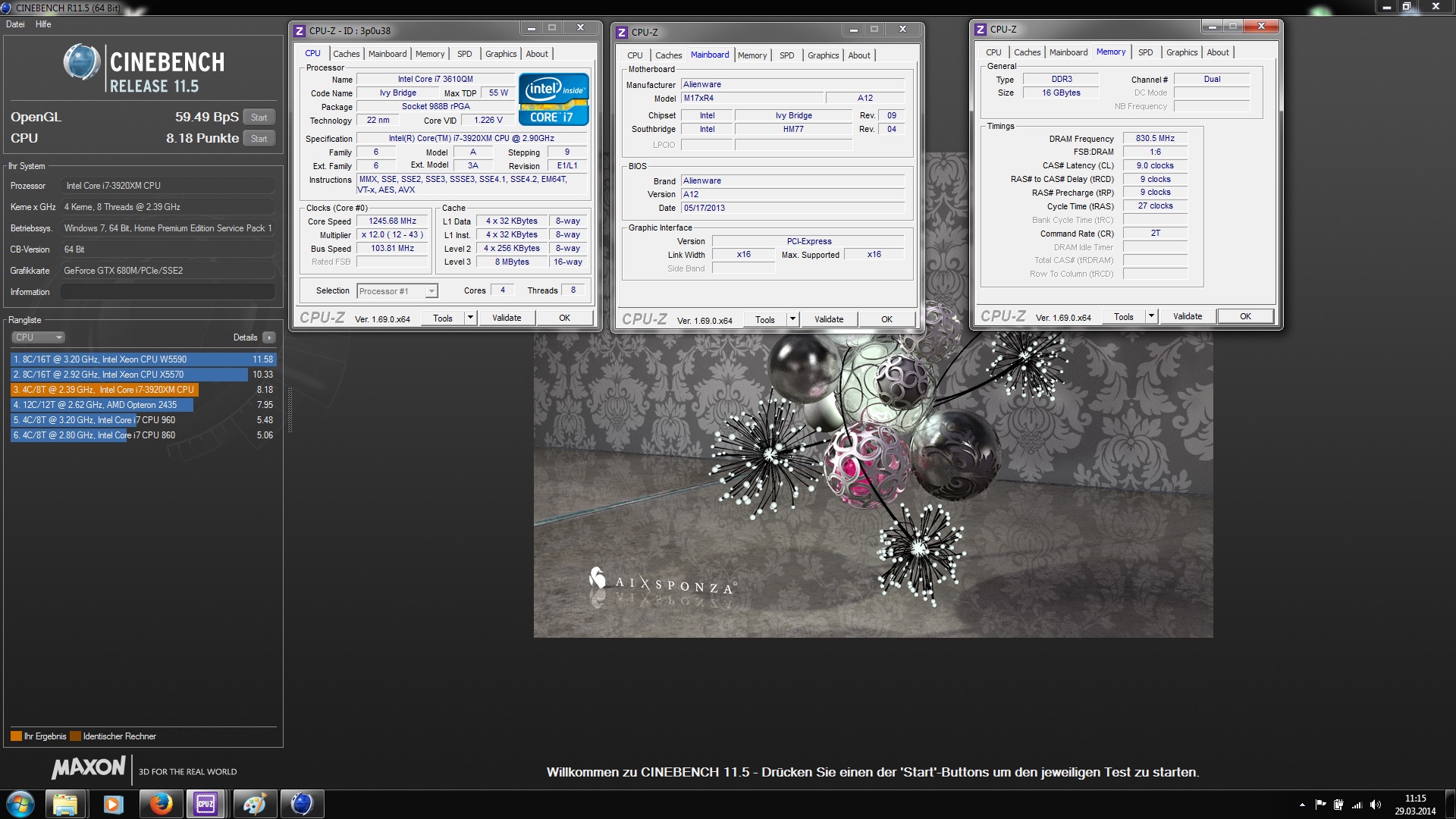The image size is (1456, 819).
Task: Open Windows Explorer from taskbar
Action: (x=65, y=804)
